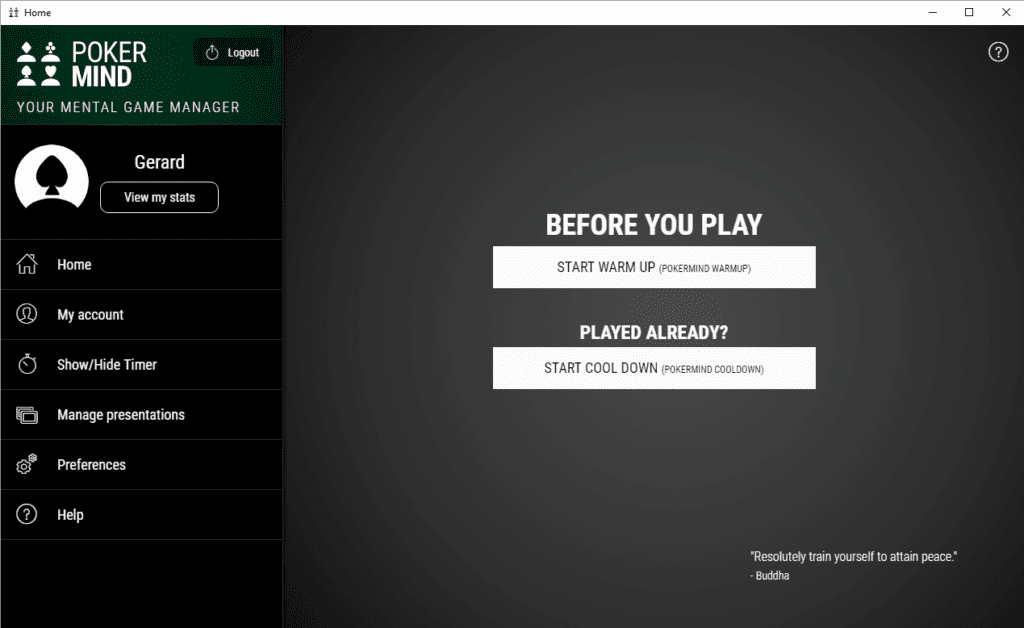
Task: Click the Buddha quote text
Action: pyautogui.click(x=853, y=565)
